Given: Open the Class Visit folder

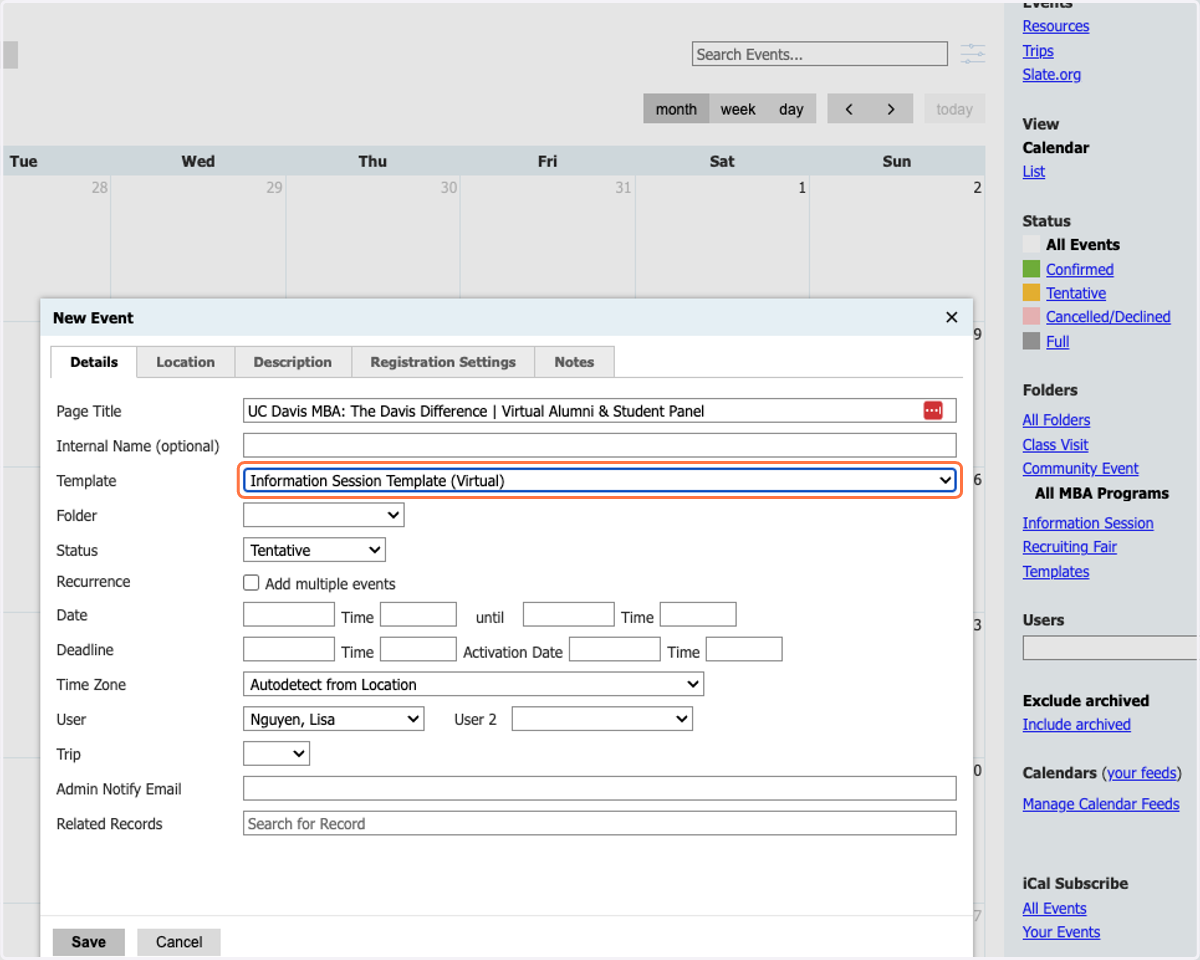Looking at the screenshot, I should pos(1055,445).
